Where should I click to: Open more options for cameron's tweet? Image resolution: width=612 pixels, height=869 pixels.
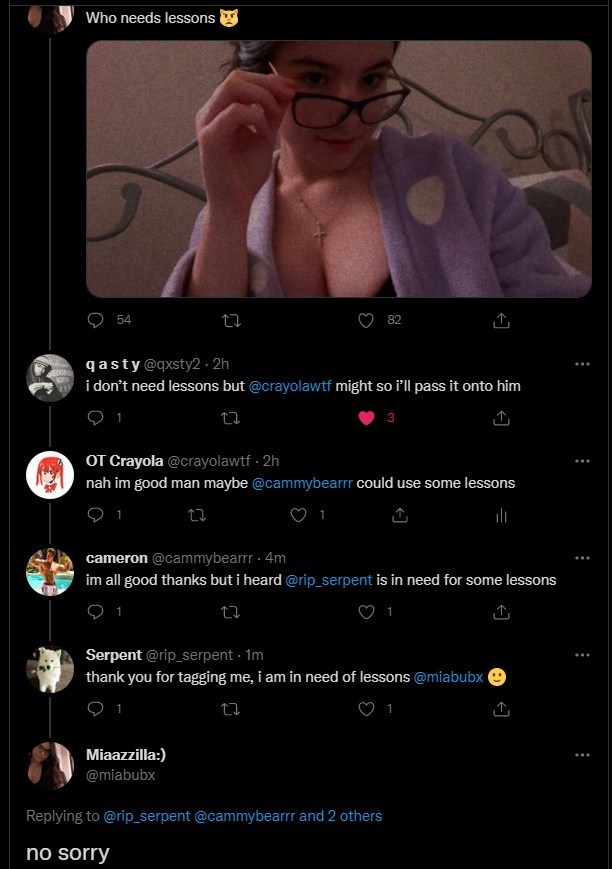click(x=582, y=557)
